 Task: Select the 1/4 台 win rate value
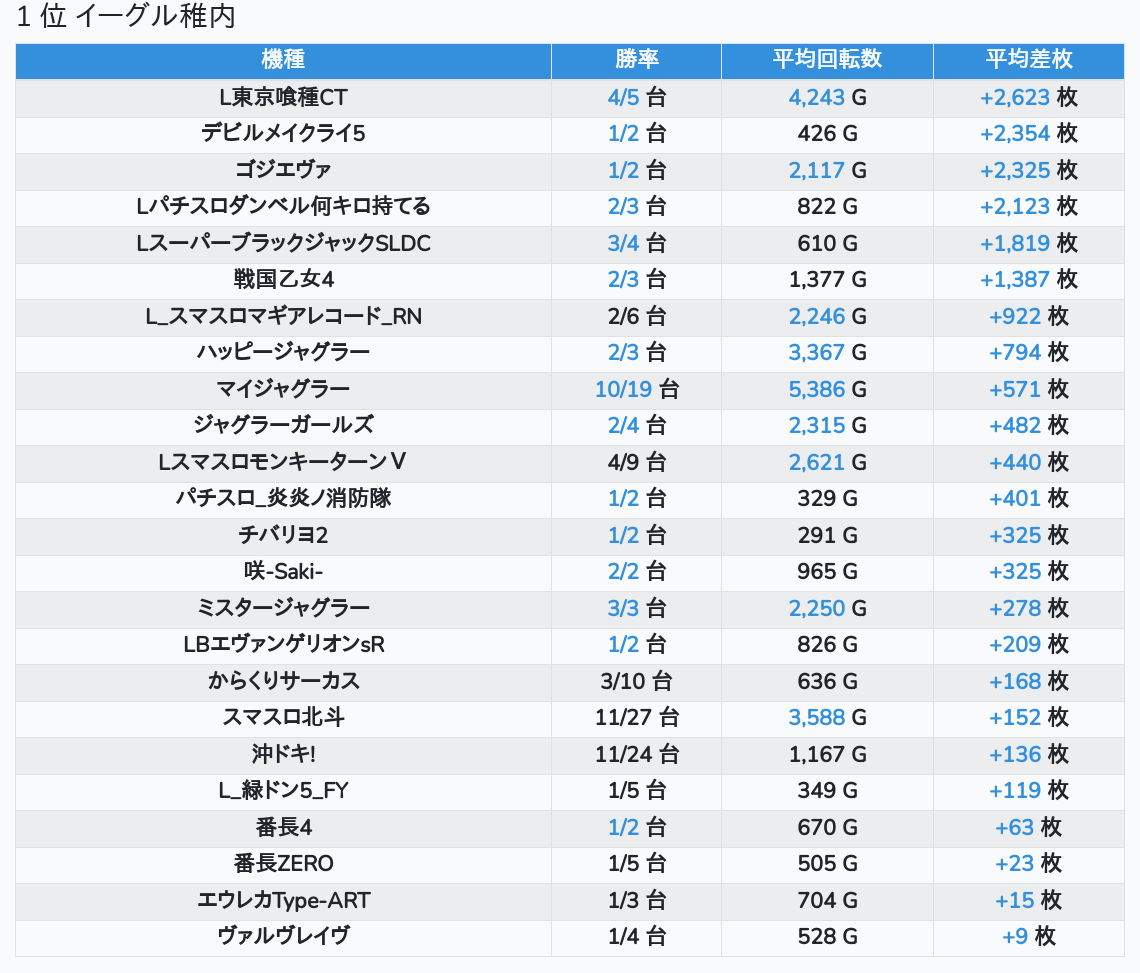coord(636,937)
